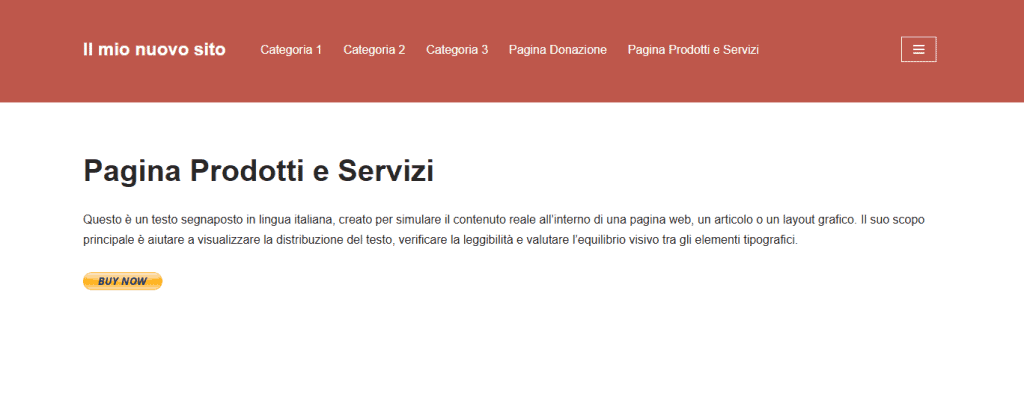Click the word sito in the site title

pos(207,49)
